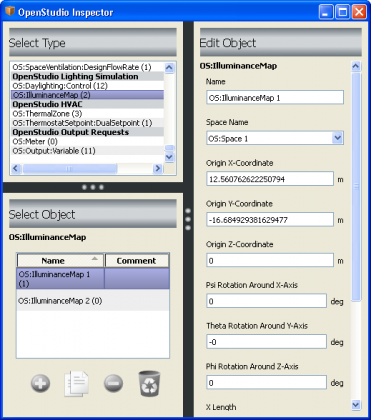The height and width of the screenshot is (420, 371).
Task: Click the vertical splitter handle between panels
Action: tap(188, 219)
